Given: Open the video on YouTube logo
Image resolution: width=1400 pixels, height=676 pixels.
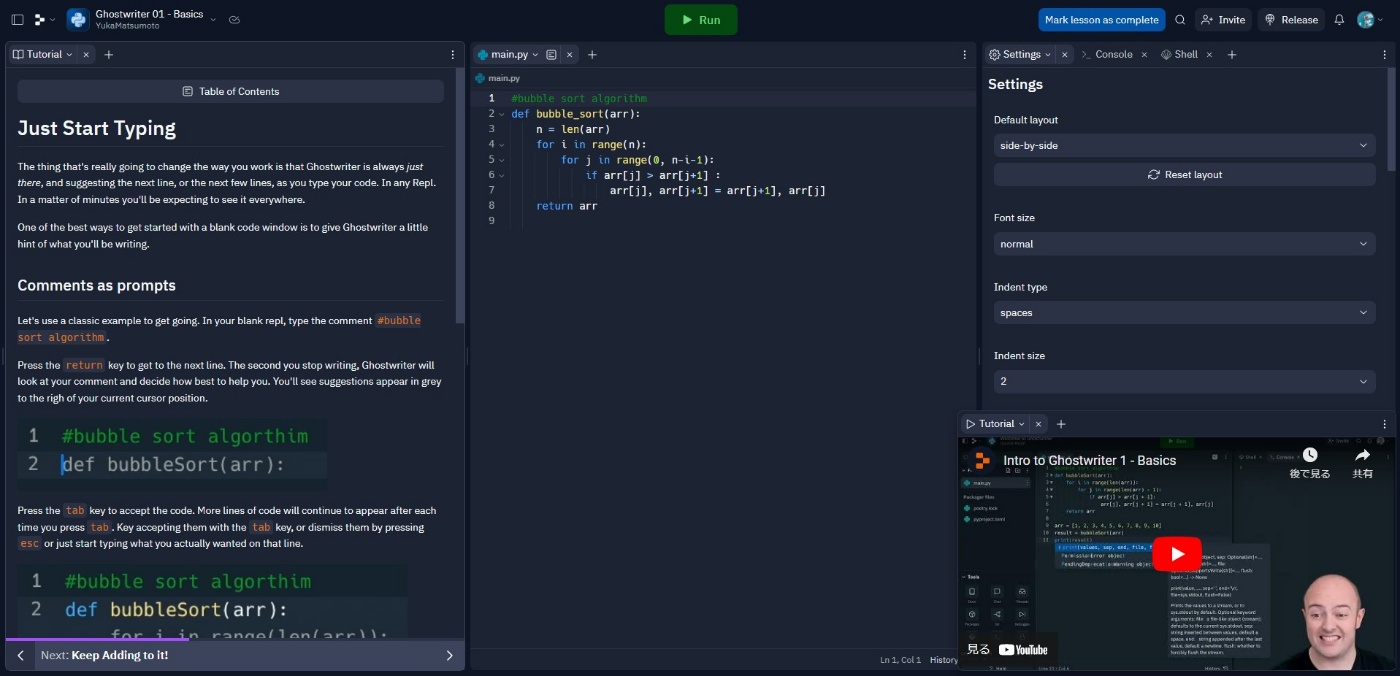Looking at the screenshot, I should point(1023,649).
